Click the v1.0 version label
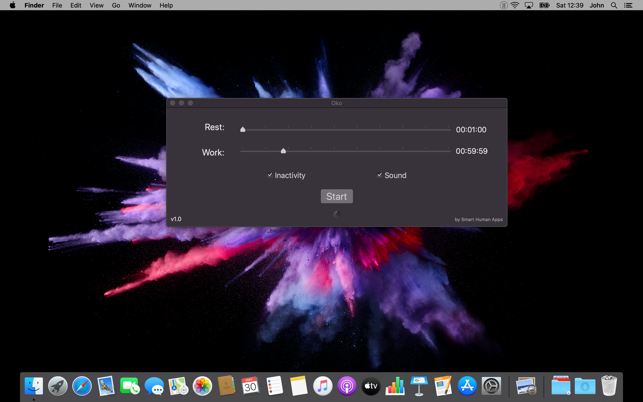Screen dimensions: 643x402 [176, 219]
